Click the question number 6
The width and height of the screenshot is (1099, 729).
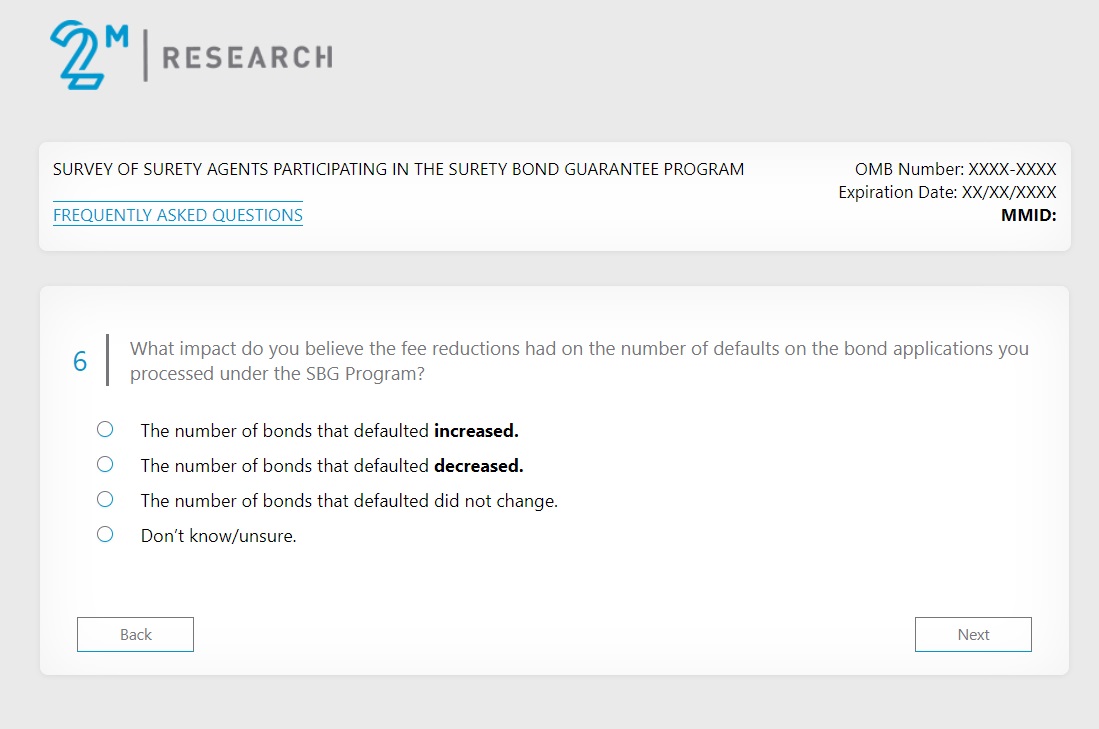click(81, 361)
